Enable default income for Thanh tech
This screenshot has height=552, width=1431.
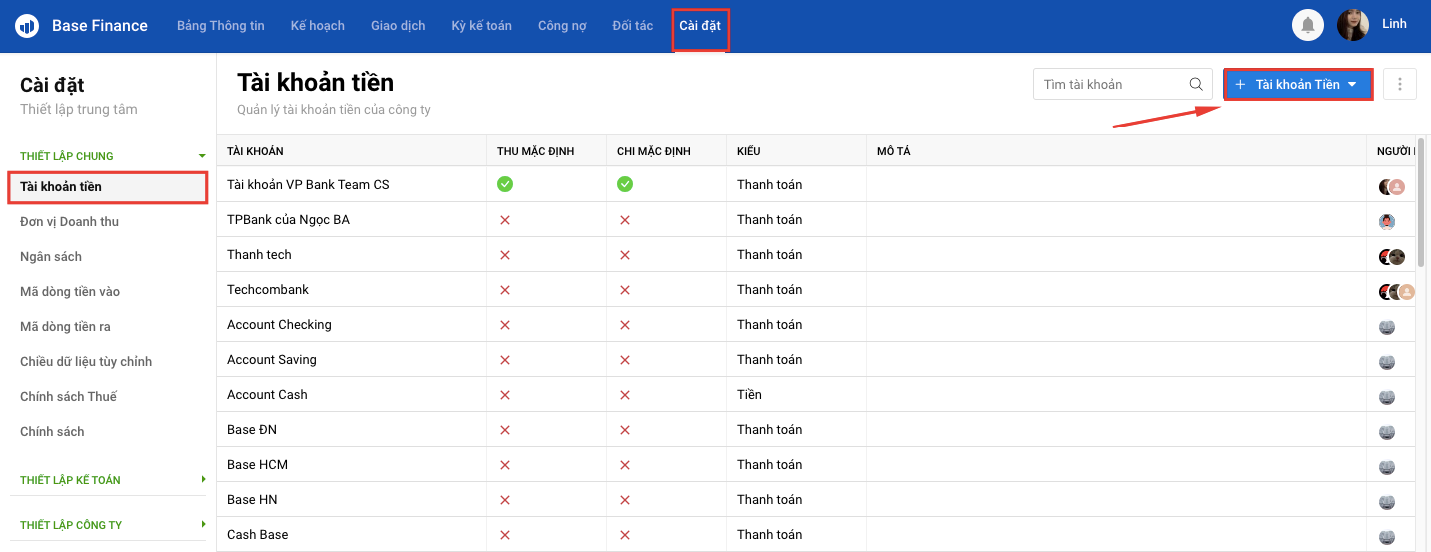click(x=505, y=255)
